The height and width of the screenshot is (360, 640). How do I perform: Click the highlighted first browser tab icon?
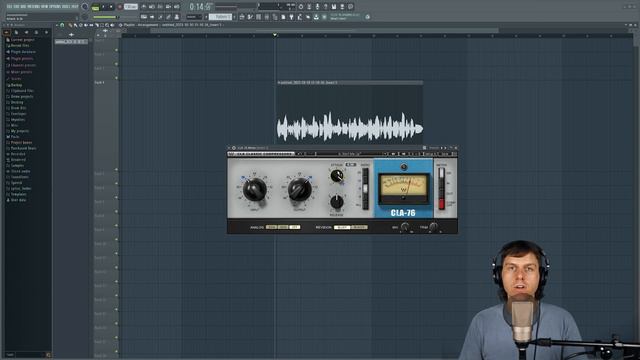coord(7,32)
